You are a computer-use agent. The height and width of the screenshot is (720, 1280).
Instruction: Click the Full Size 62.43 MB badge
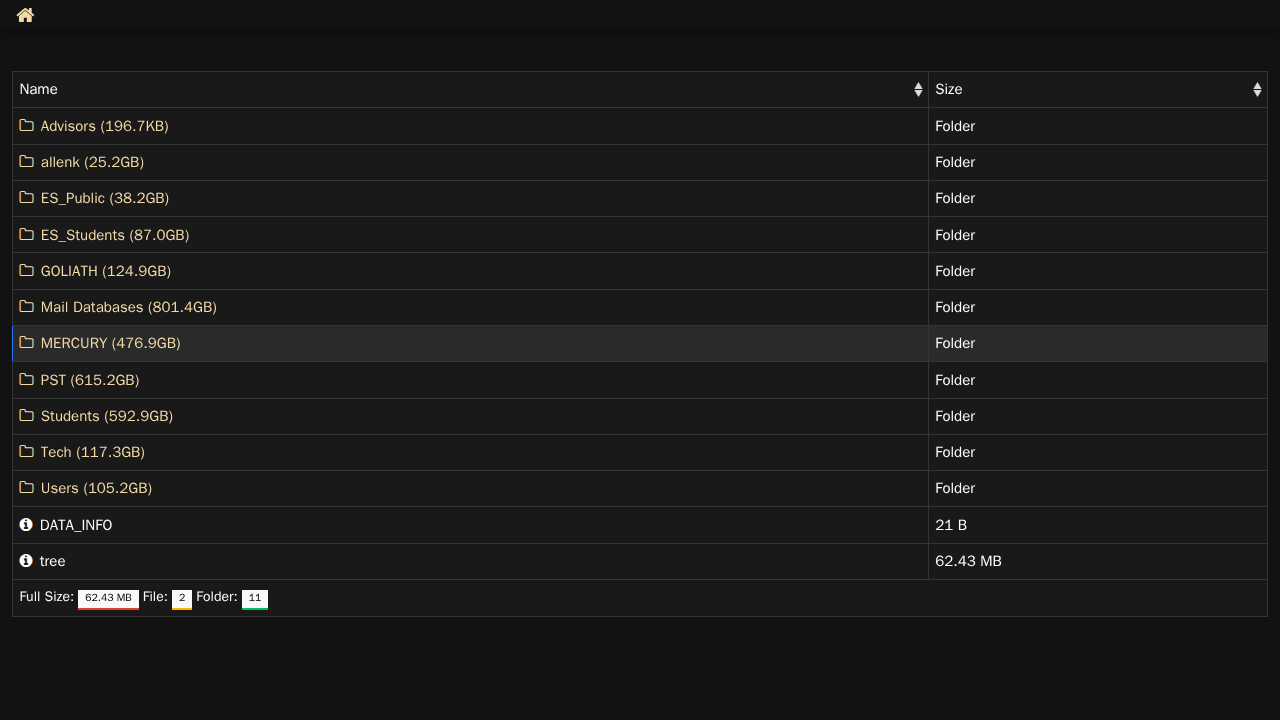(108, 598)
